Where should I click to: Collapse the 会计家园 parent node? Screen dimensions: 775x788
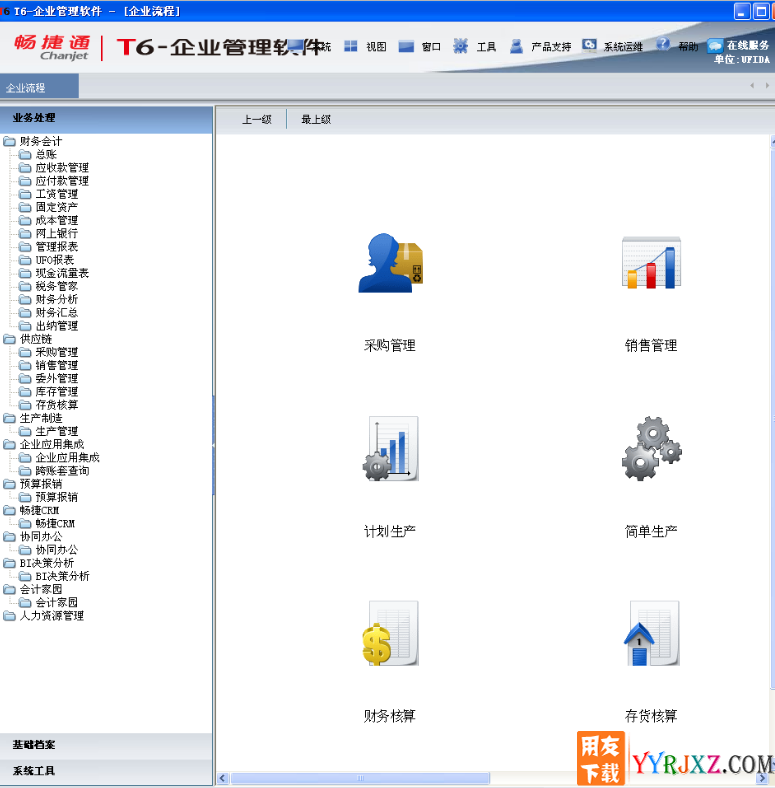[x=10, y=589]
